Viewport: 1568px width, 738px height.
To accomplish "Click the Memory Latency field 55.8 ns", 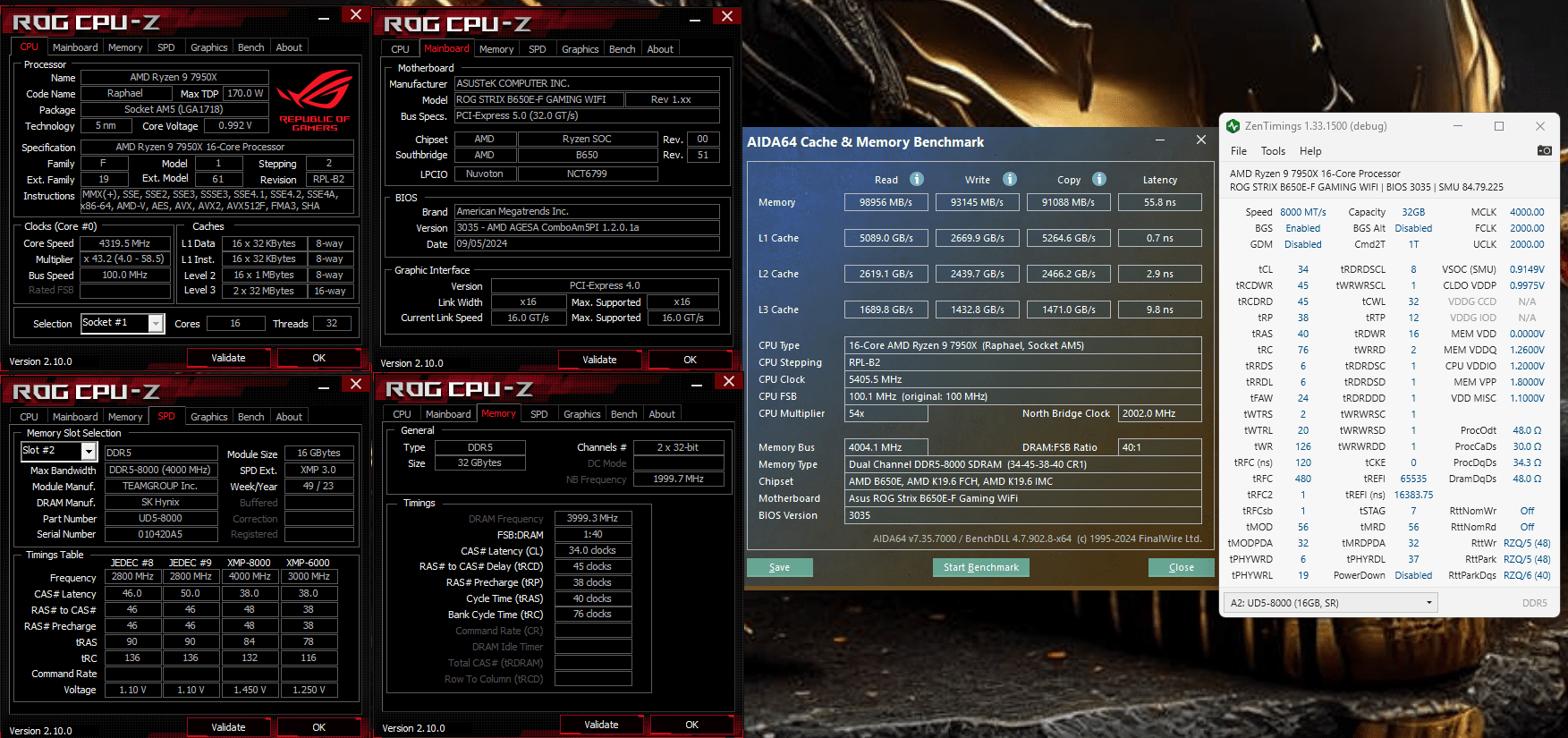I will 1160,202.
